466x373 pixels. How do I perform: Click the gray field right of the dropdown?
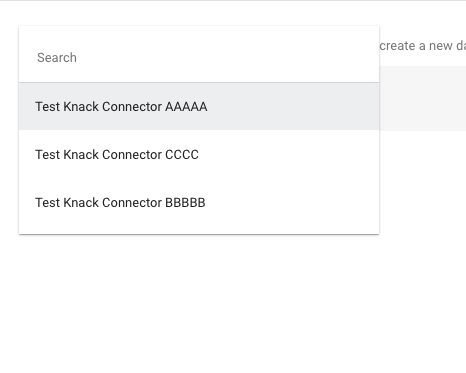[423, 98]
